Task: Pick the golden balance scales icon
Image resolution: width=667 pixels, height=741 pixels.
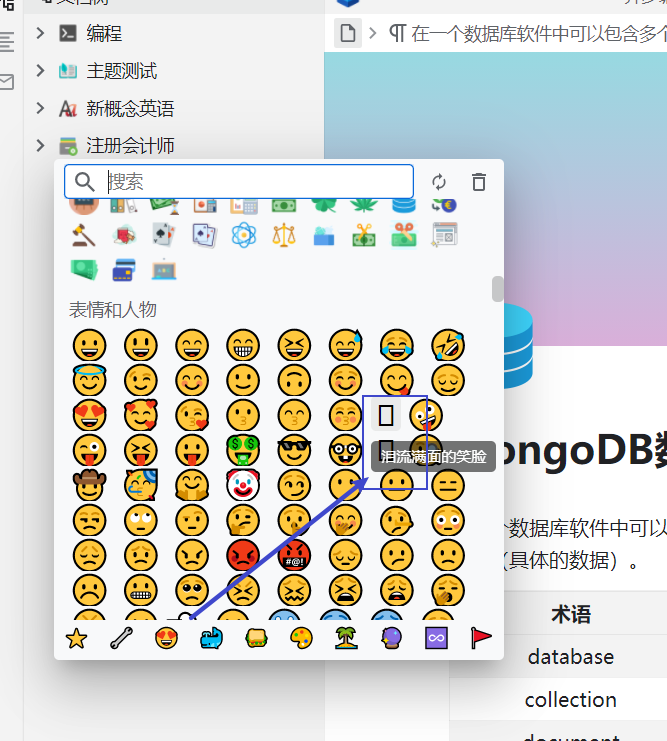Action: coord(284,235)
